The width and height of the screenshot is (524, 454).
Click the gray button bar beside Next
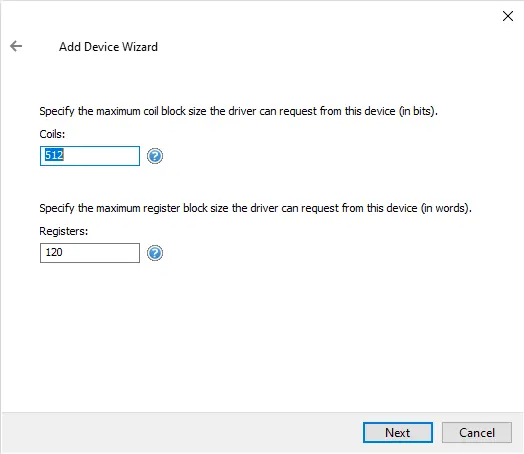click(180, 433)
